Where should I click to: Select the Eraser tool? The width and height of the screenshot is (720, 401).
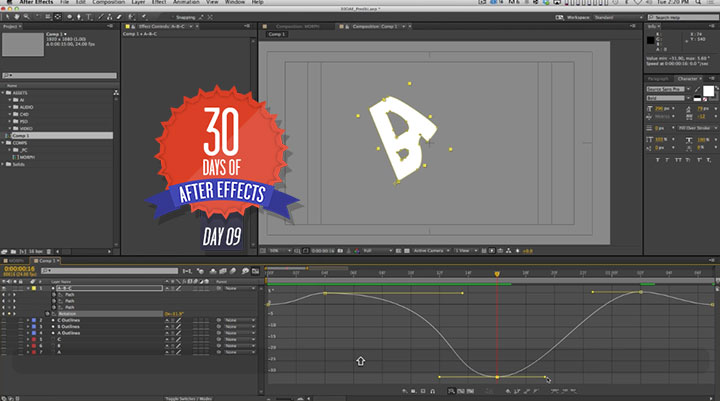pos(119,17)
